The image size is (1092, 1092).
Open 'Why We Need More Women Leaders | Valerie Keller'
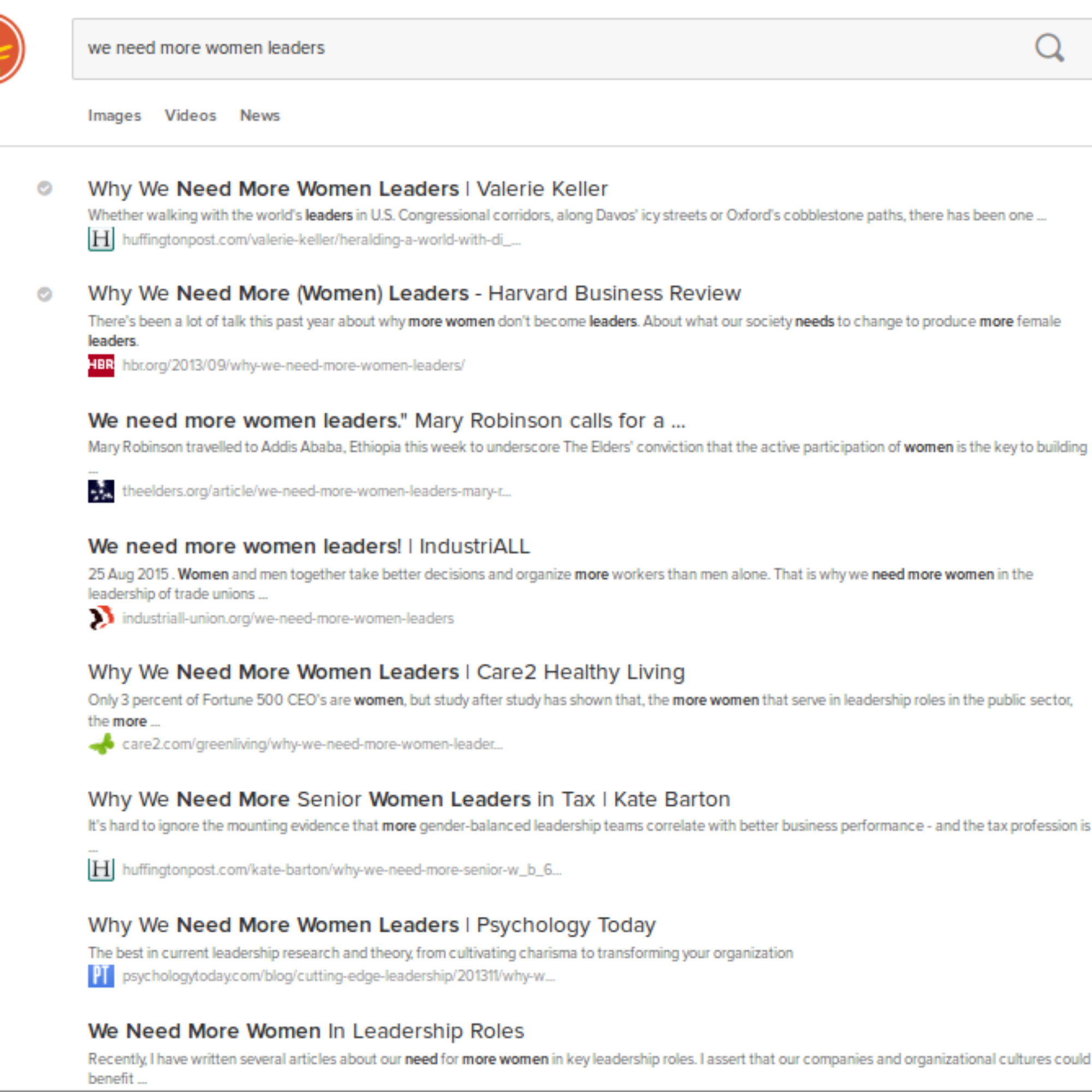coord(348,188)
